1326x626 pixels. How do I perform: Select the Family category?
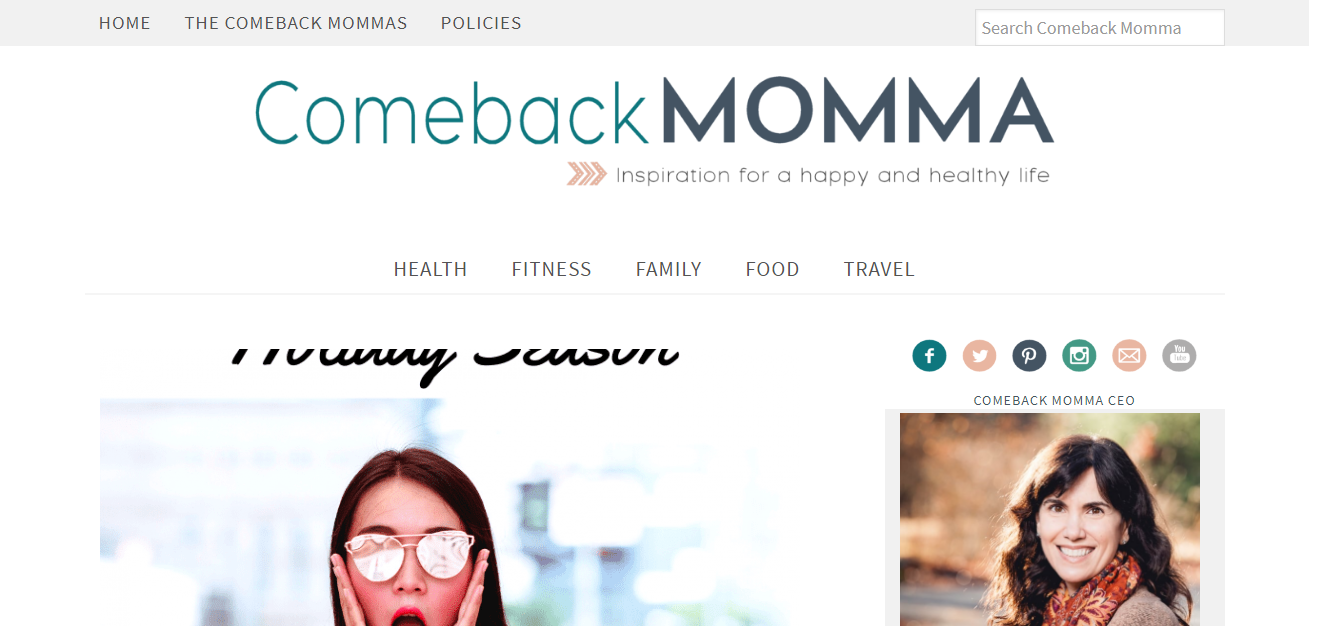tap(668, 269)
